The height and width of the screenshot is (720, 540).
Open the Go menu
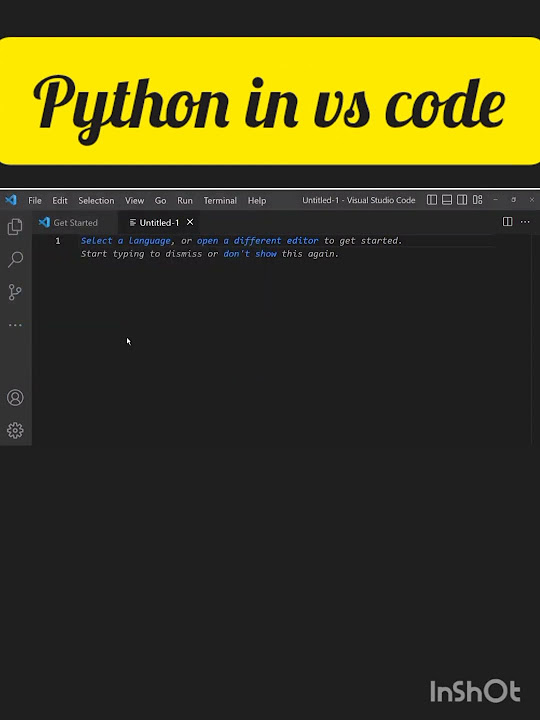coord(160,201)
